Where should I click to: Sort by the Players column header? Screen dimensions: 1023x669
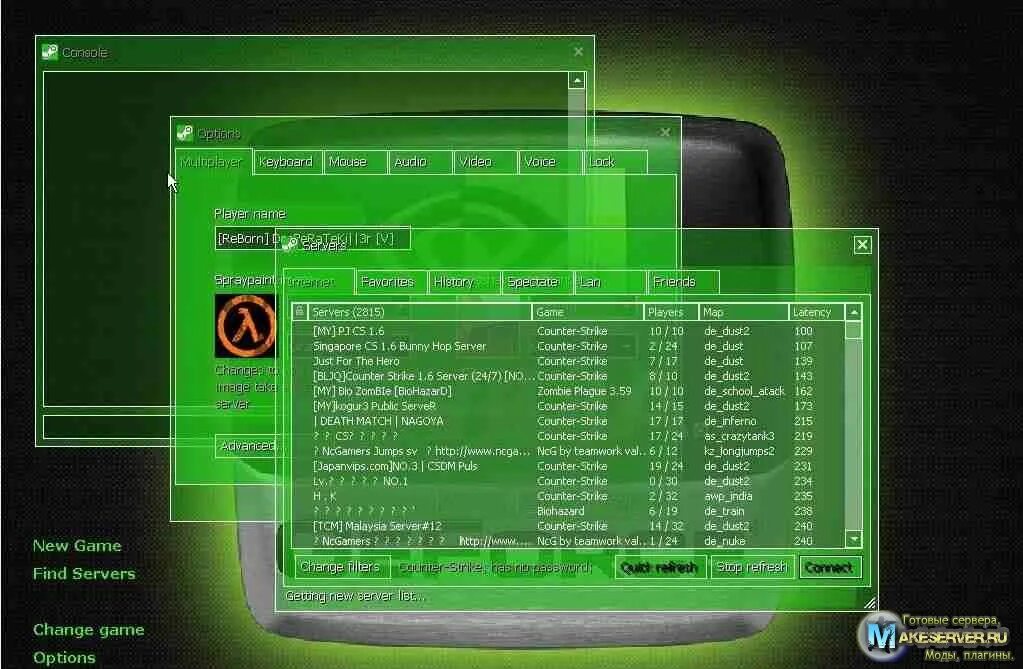[x=671, y=312]
